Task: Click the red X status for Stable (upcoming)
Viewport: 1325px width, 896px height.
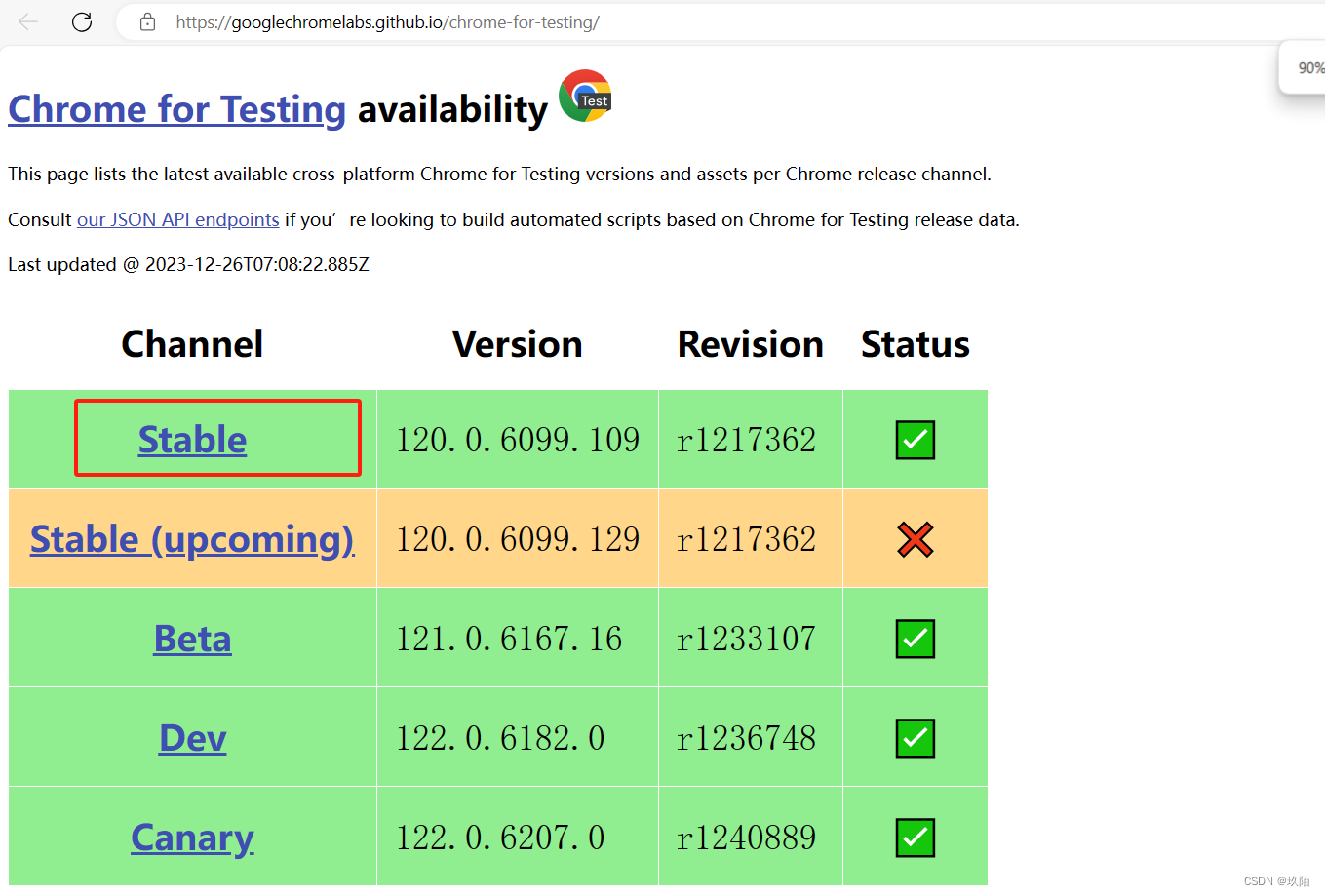Action: pyautogui.click(x=916, y=539)
